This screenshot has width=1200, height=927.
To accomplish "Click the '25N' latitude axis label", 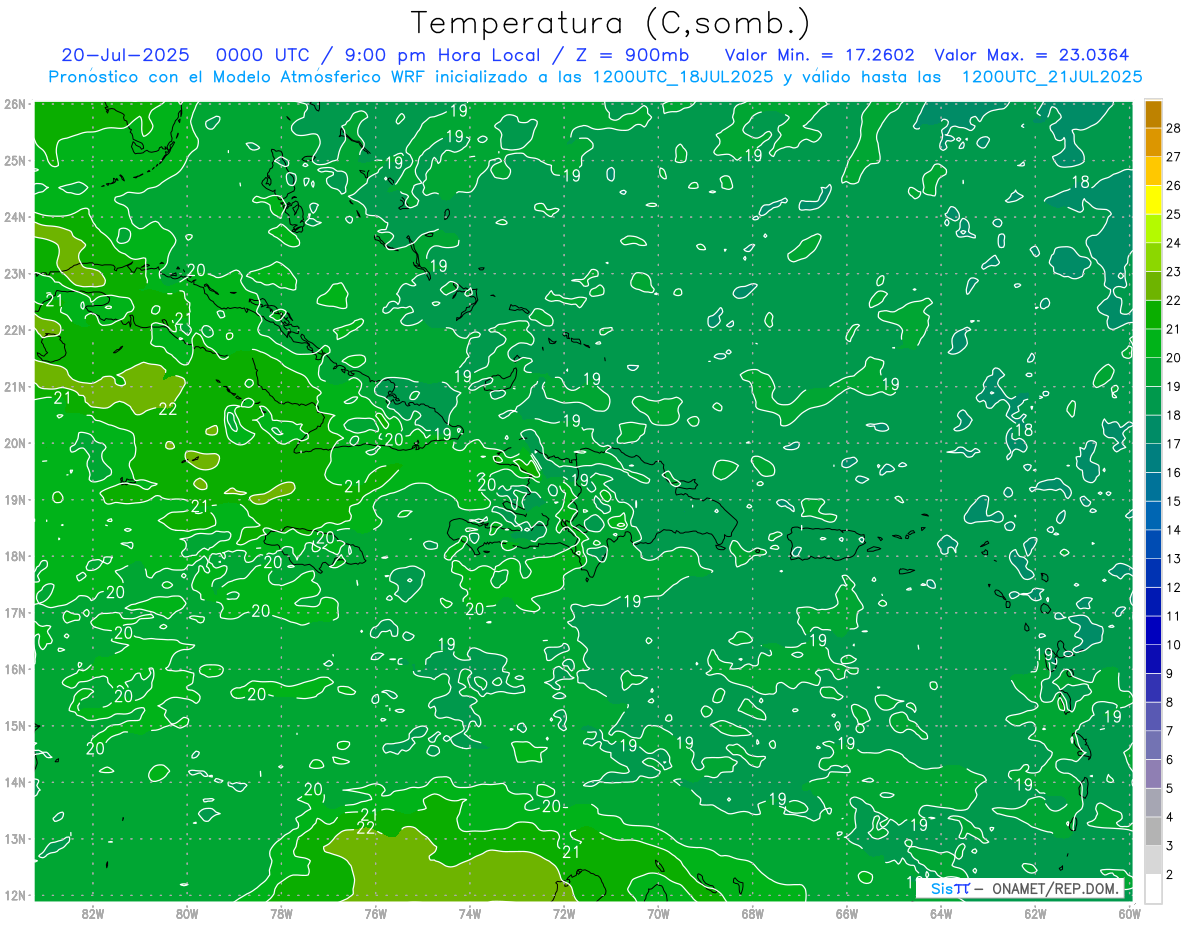I will point(14,160).
